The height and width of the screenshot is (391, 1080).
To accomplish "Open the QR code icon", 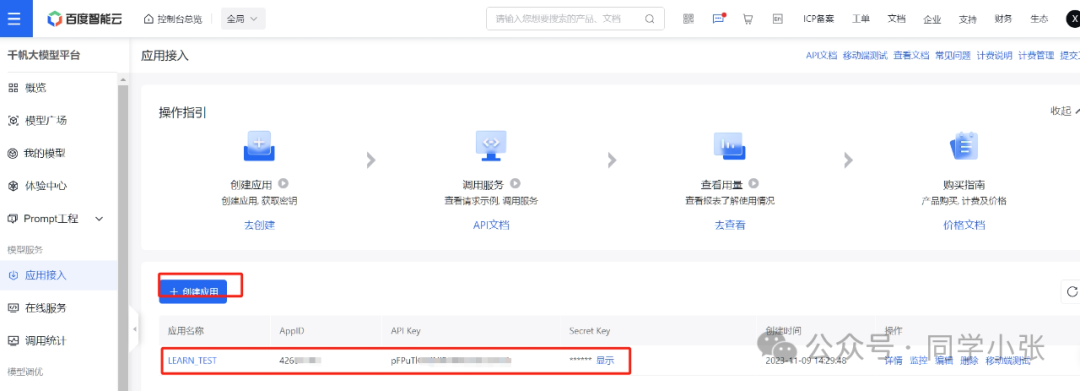I will 688,19.
